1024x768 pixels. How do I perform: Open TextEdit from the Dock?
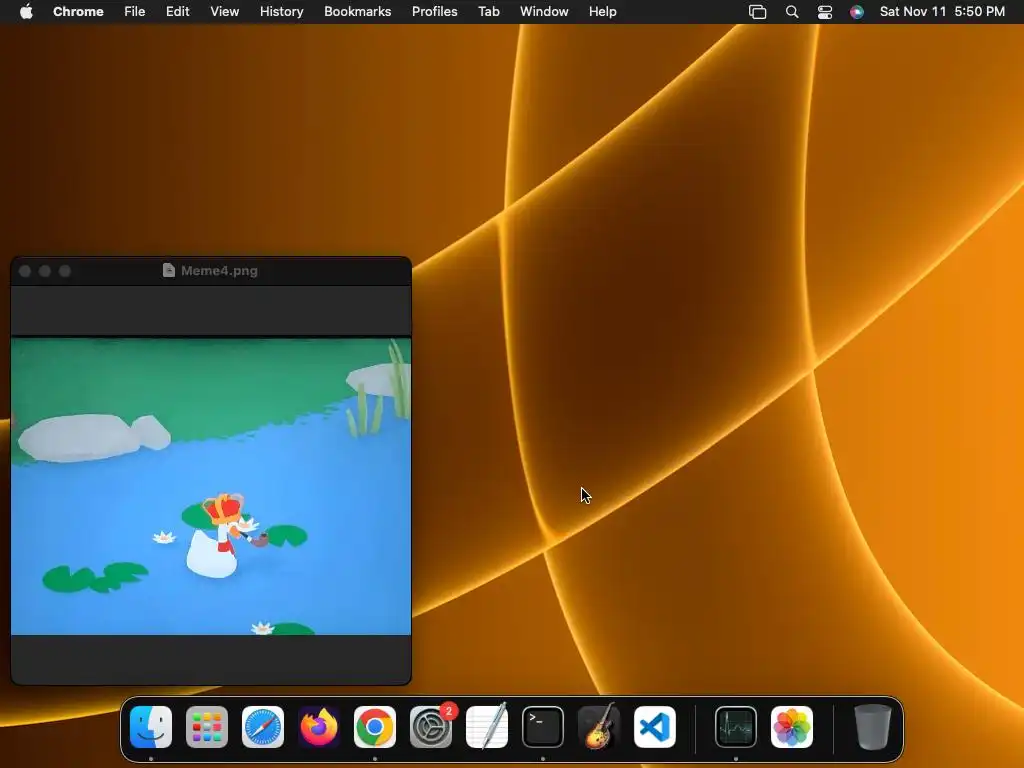coord(487,727)
